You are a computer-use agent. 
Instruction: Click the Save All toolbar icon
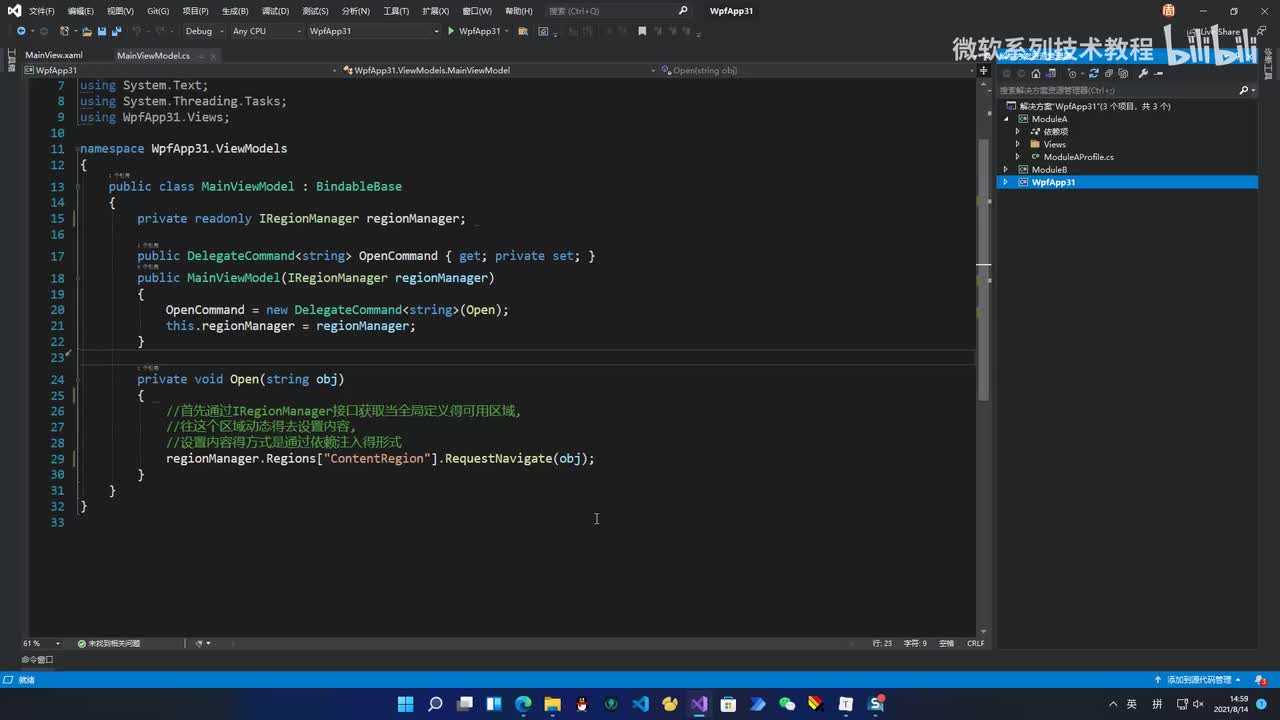click(x=116, y=31)
